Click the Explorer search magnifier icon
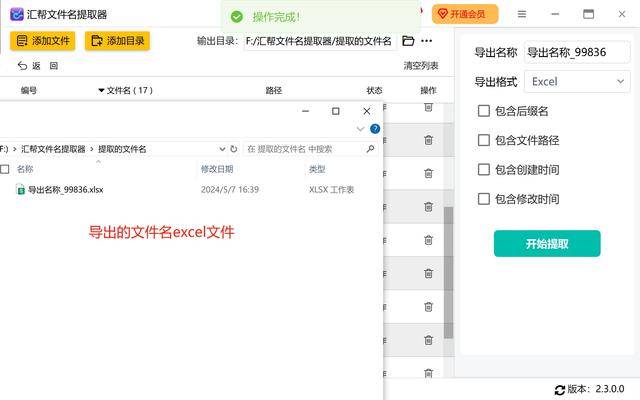The width and height of the screenshot is (640, 400). pyautogui.click(x=370, y=149)
